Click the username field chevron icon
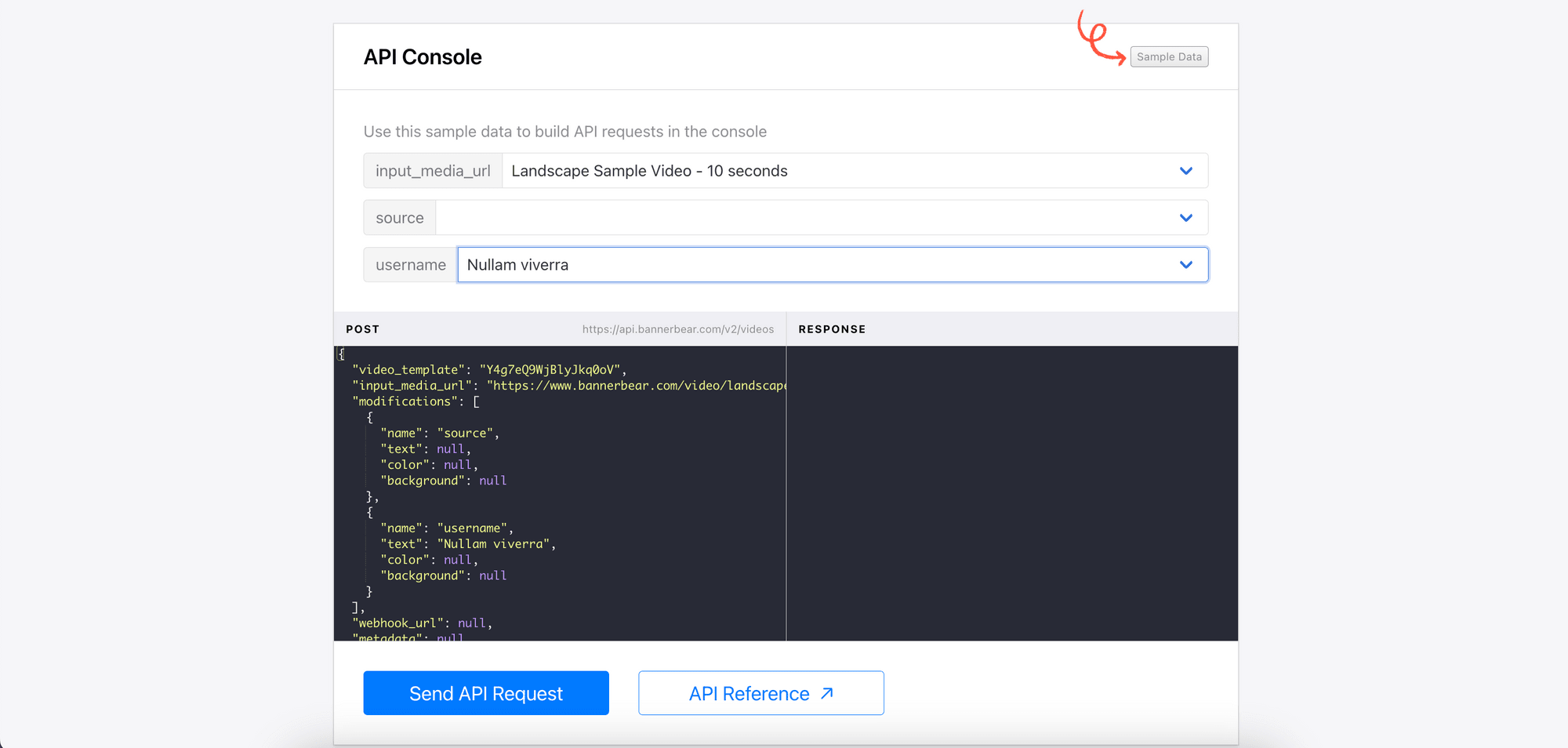 [x=1185, y=264]
